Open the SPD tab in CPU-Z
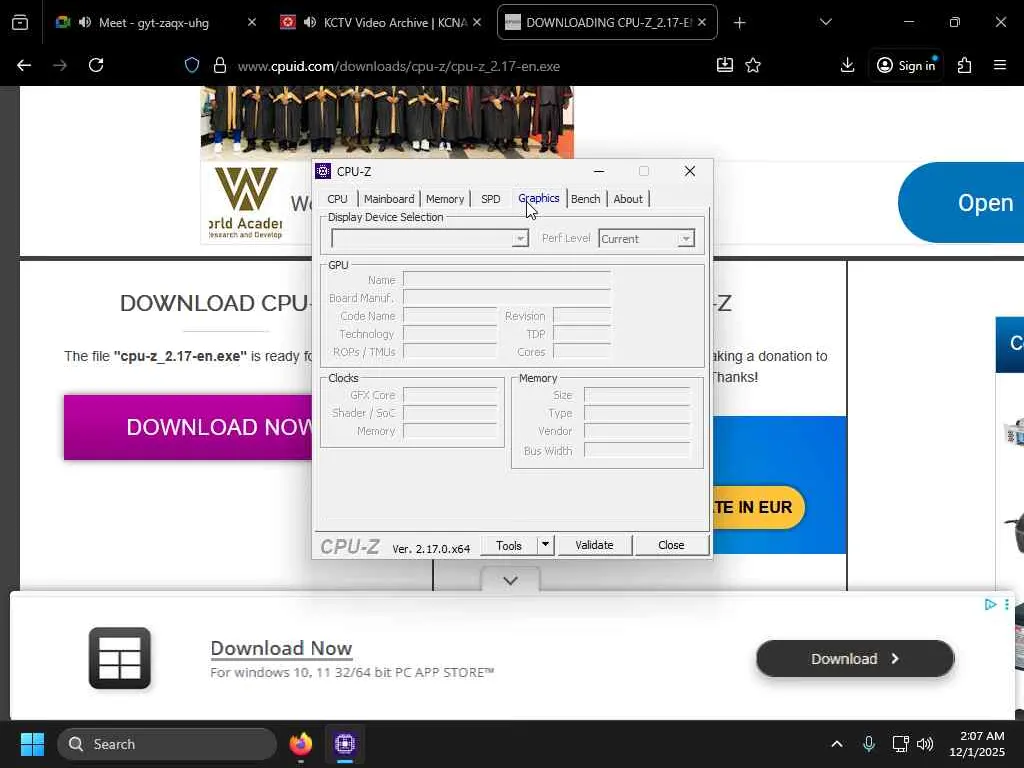This screenshot has height=768, width=1024. click(490, 199)
